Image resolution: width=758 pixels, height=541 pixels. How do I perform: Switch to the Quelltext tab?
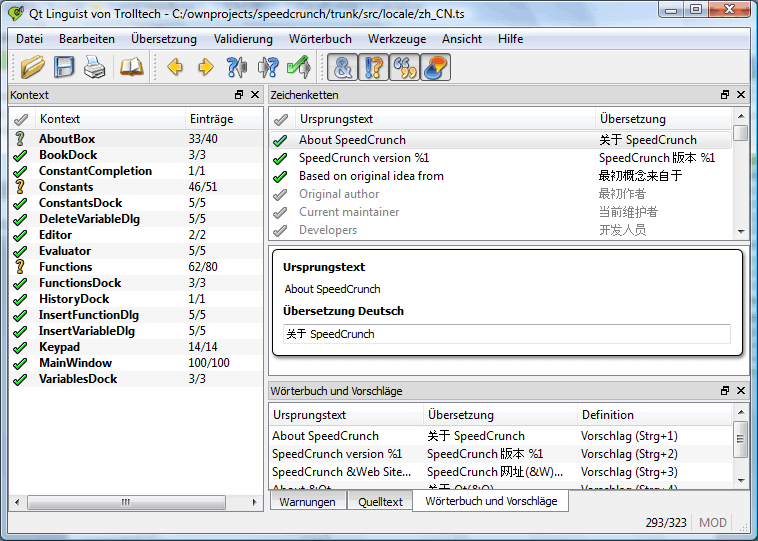click(x=380, y=502)
